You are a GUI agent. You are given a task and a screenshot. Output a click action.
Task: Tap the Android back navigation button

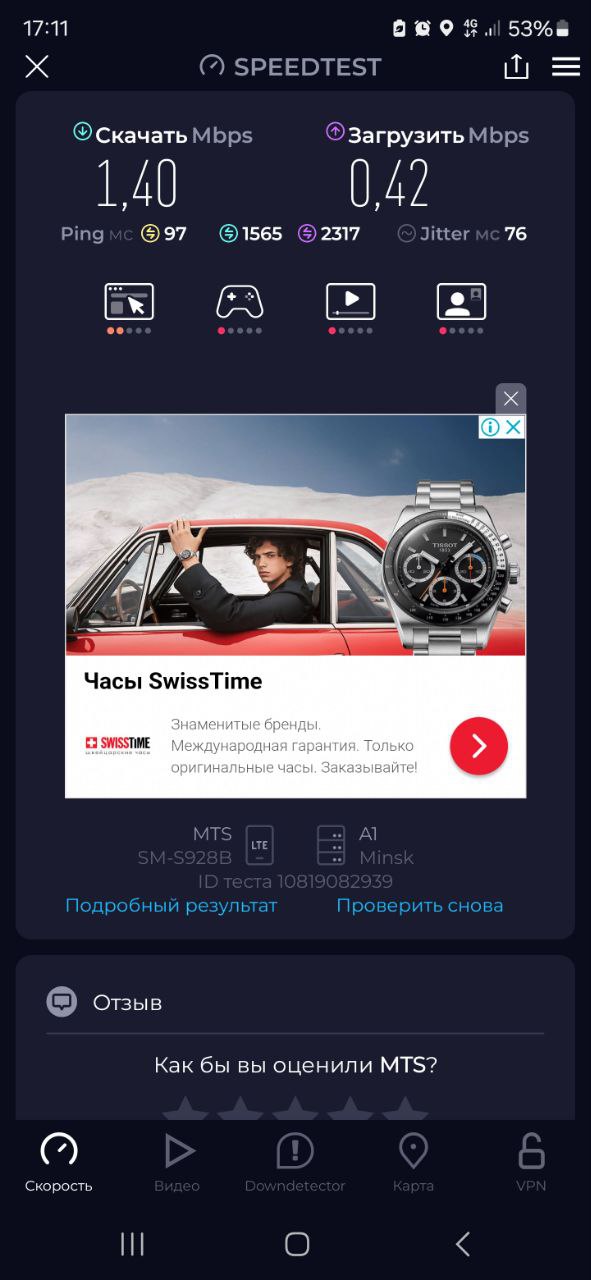tap(462, 1243)
